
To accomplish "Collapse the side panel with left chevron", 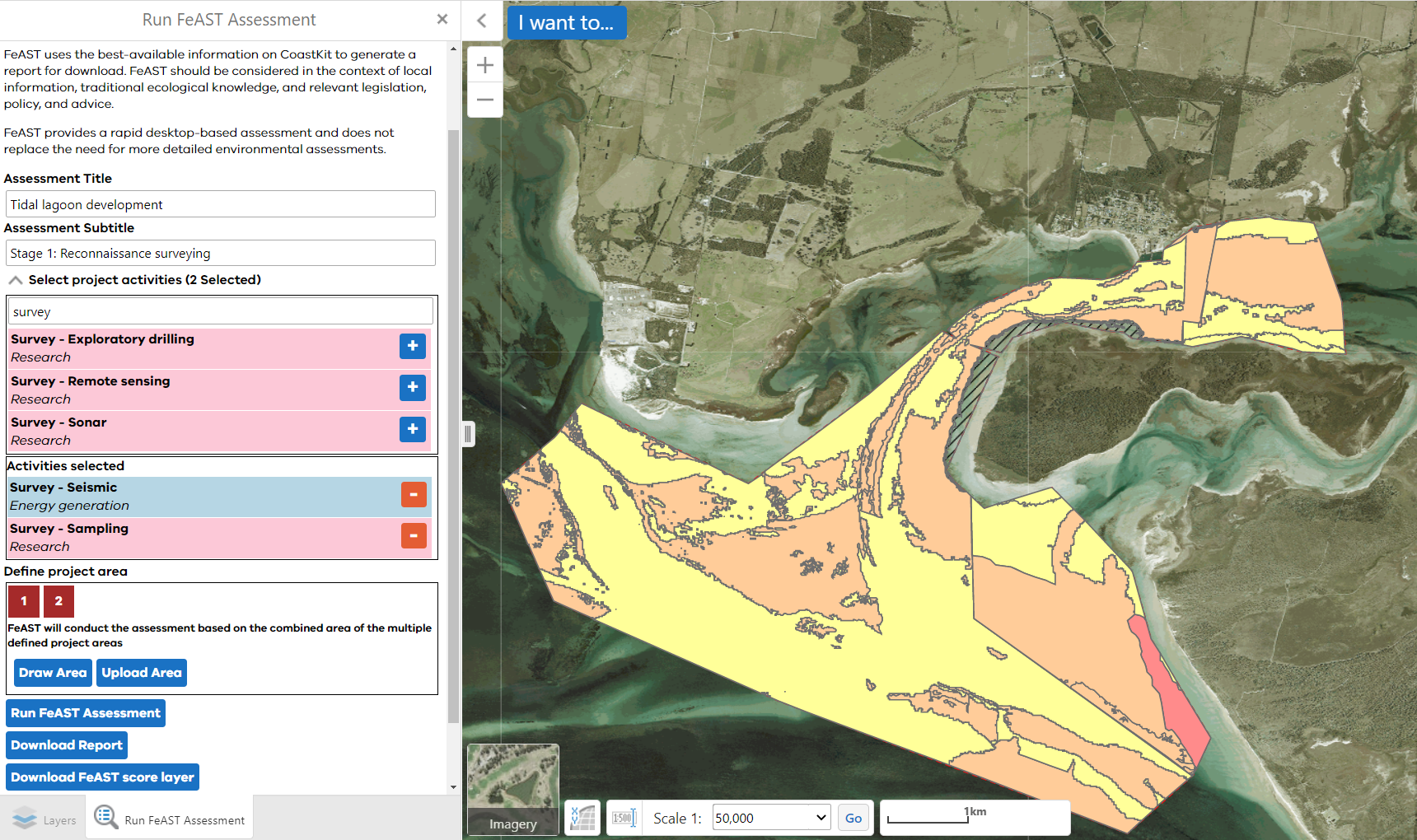I will pos(482,21).
